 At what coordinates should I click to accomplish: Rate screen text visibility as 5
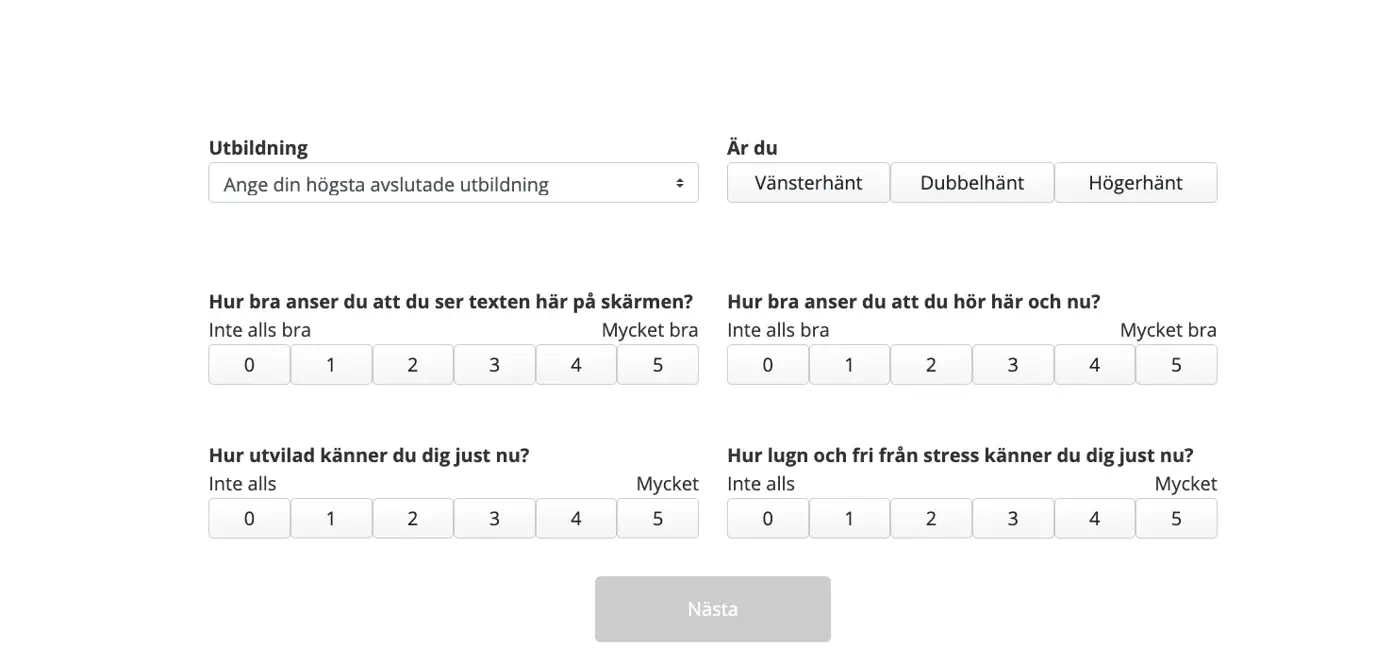[x=657, y=365]
